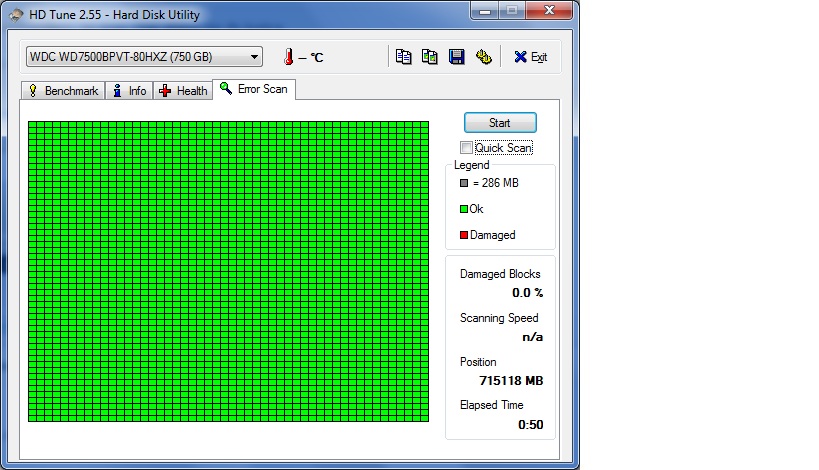Click the red Damaged legend square

(464, 235)
